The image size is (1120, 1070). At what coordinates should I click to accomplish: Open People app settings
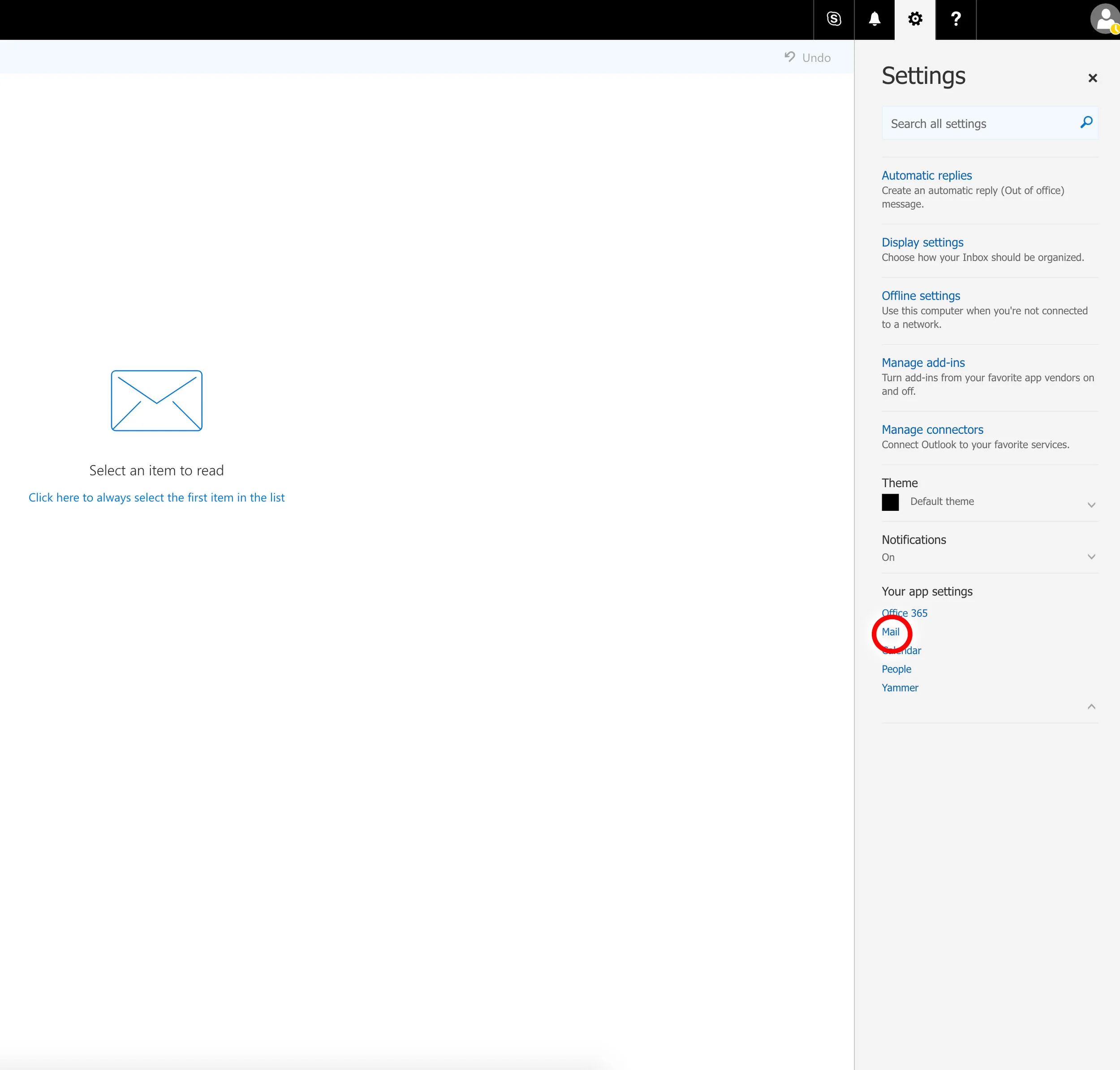[x=896, y=669]
